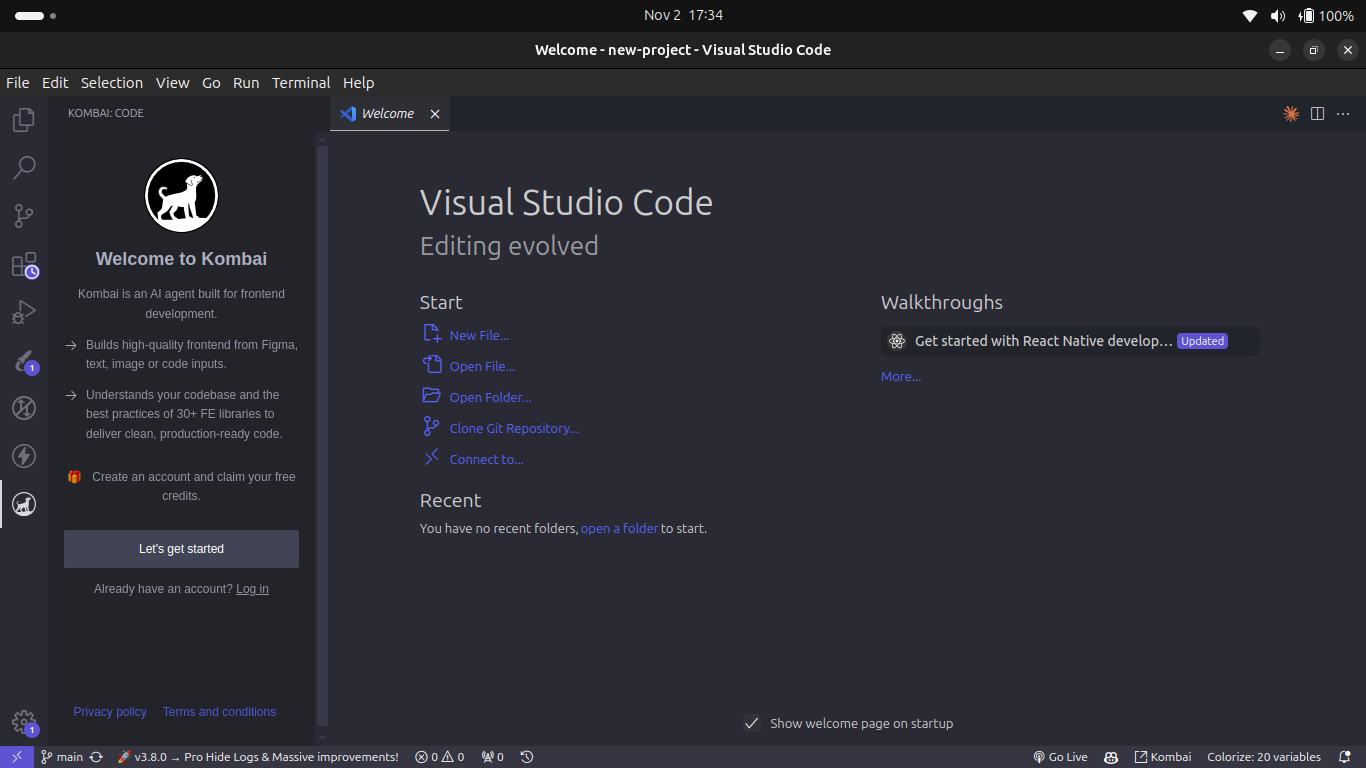
Task: Split the editor right
Action: click(x=1317, y=114)
